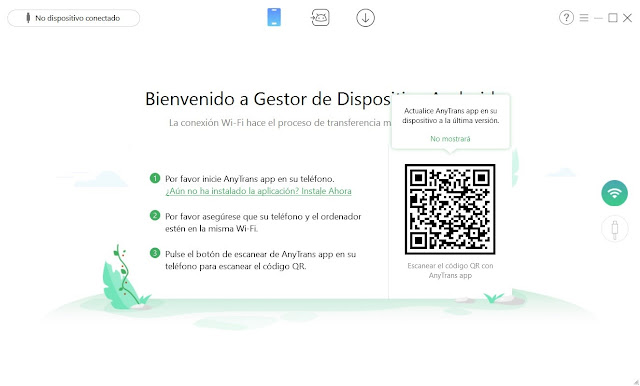640x386 pixels.
Task: Click step 2 text about the same Wi-Fi
Action: (263, 222)
